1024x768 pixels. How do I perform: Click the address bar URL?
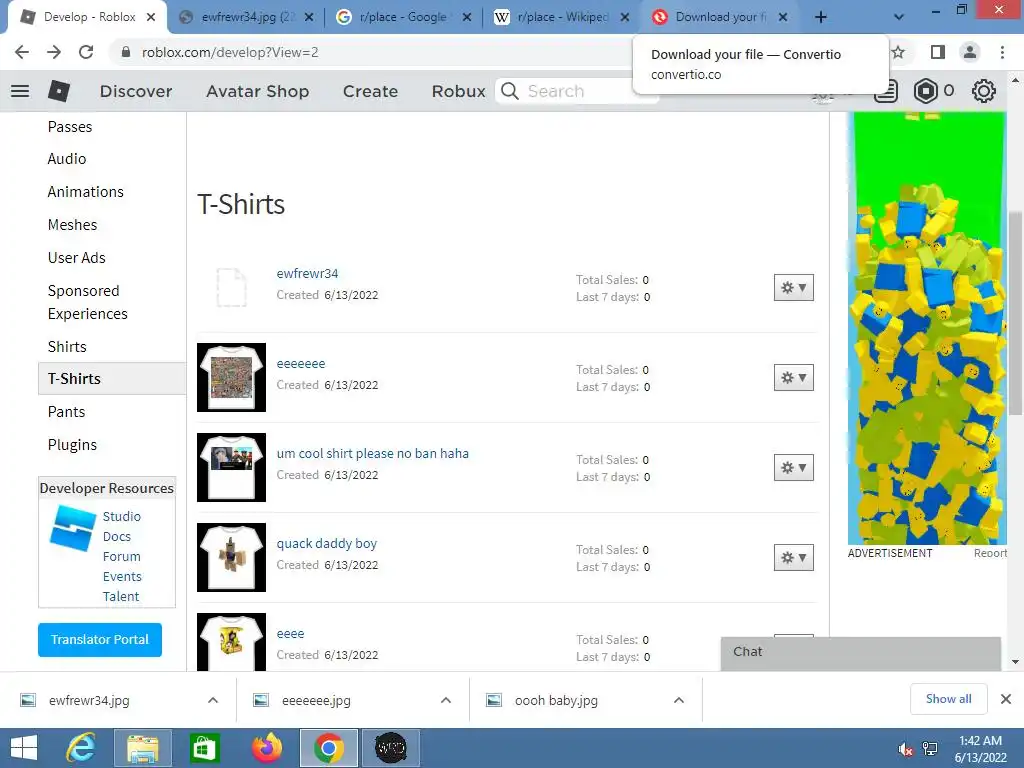(230, 52)
